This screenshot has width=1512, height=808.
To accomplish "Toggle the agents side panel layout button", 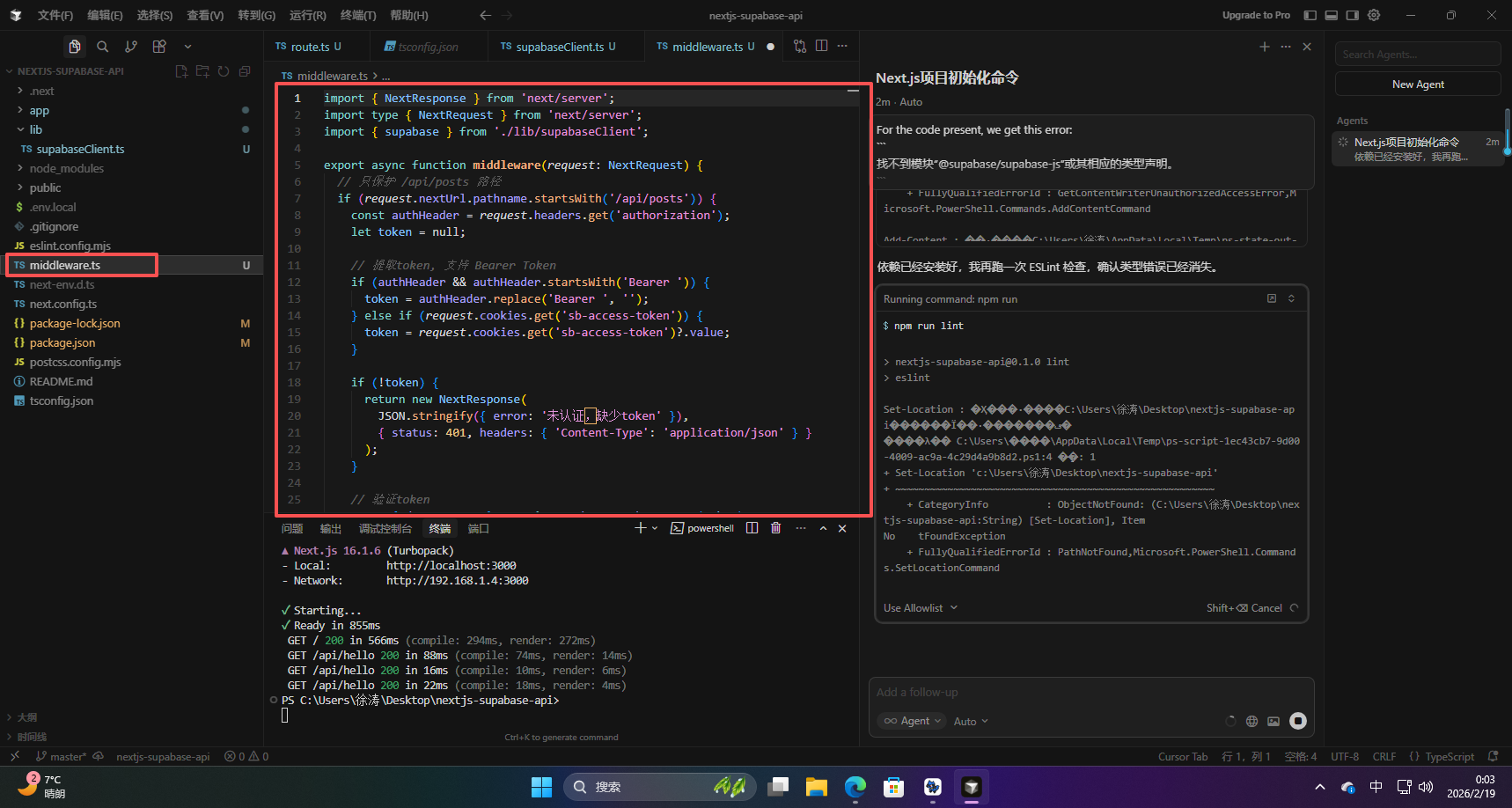I will click(x=1353, y=15).
